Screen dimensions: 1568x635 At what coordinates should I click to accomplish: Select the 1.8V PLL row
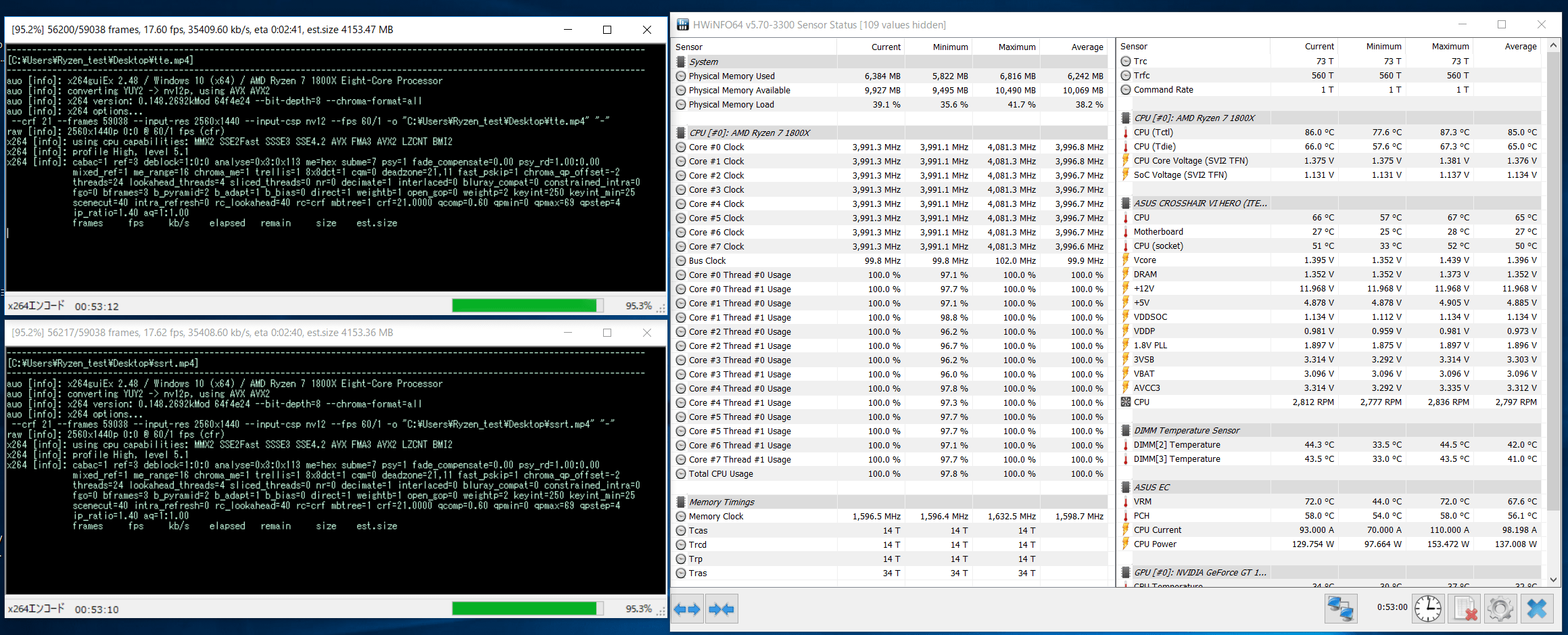click(x=1330, y=345)
